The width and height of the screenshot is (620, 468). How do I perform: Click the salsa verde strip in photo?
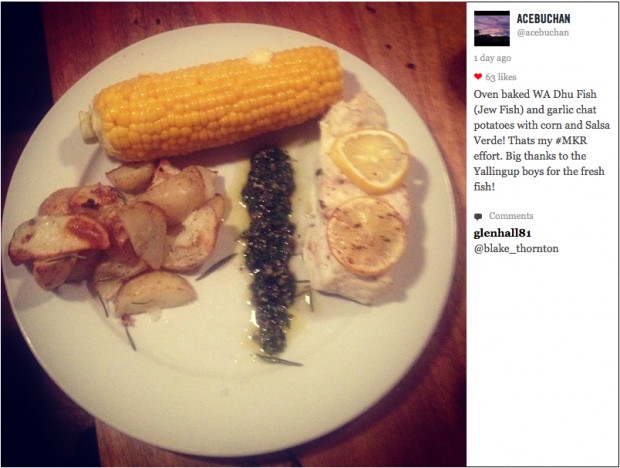[x=270, y=251]
